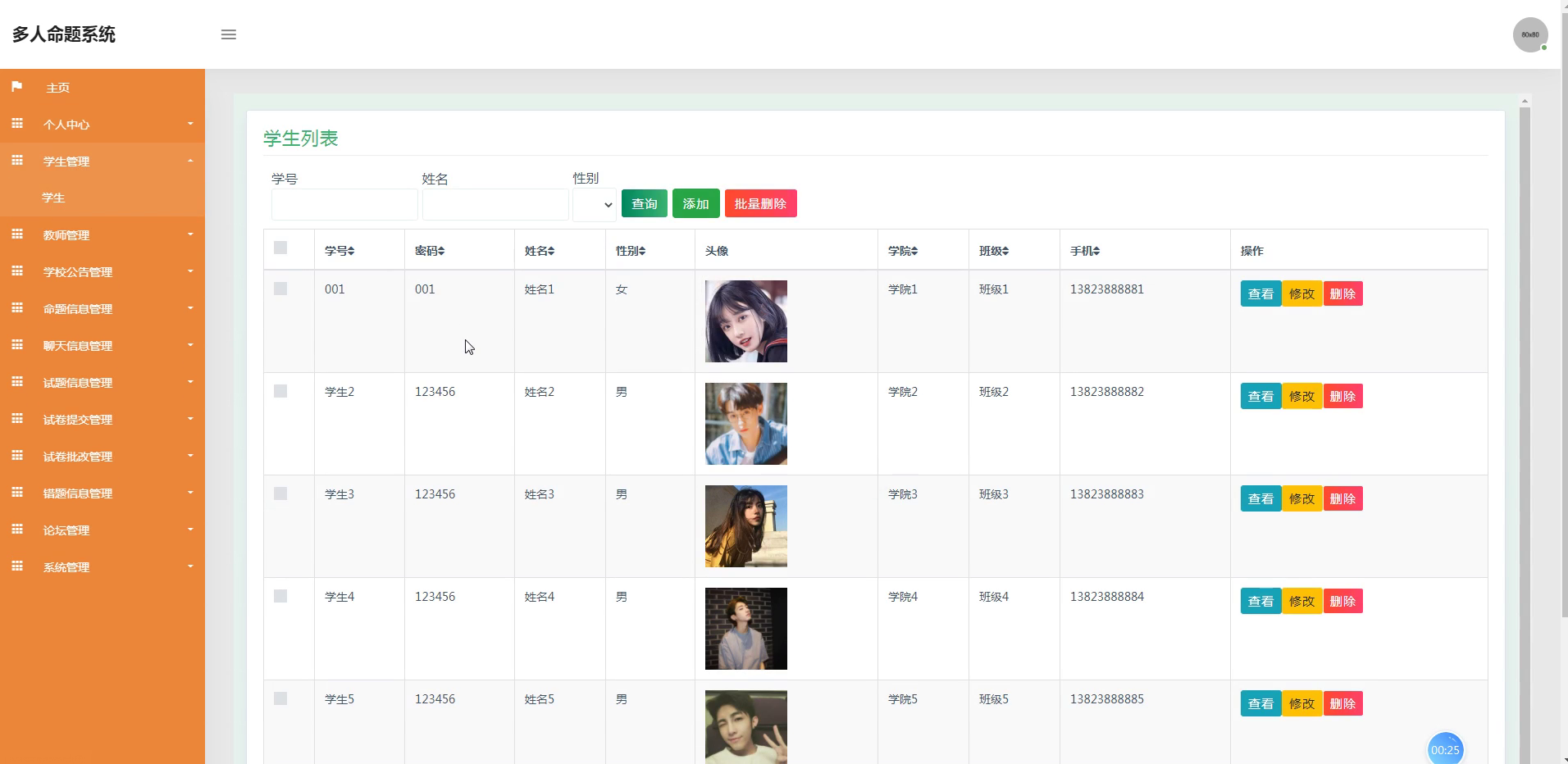Expand the 学校公告管理 menu arrow
The width and height of the screenshot is (1568, 764).
coord(190,271)
